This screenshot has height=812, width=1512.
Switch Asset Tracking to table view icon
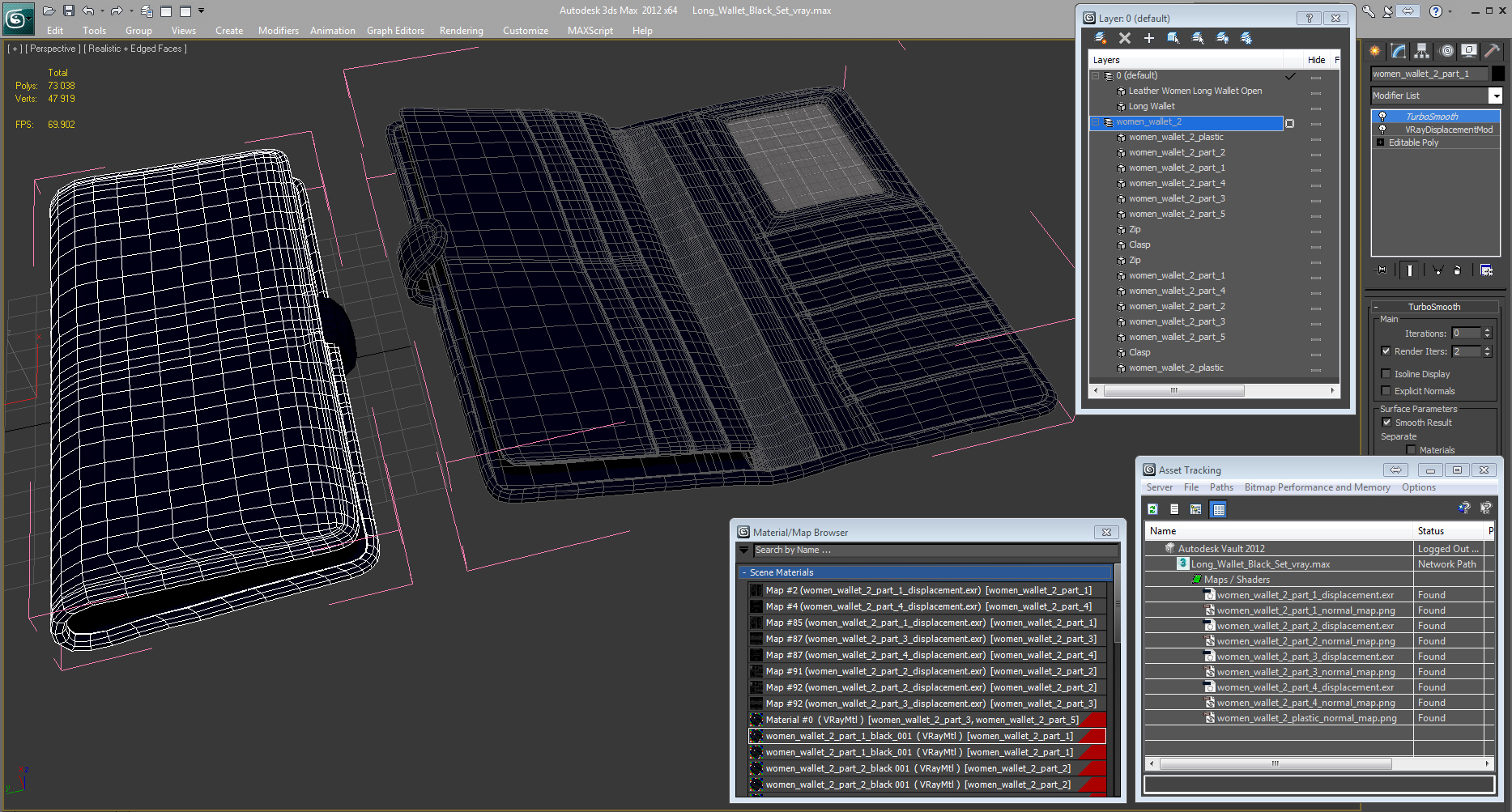[1218, 509]
